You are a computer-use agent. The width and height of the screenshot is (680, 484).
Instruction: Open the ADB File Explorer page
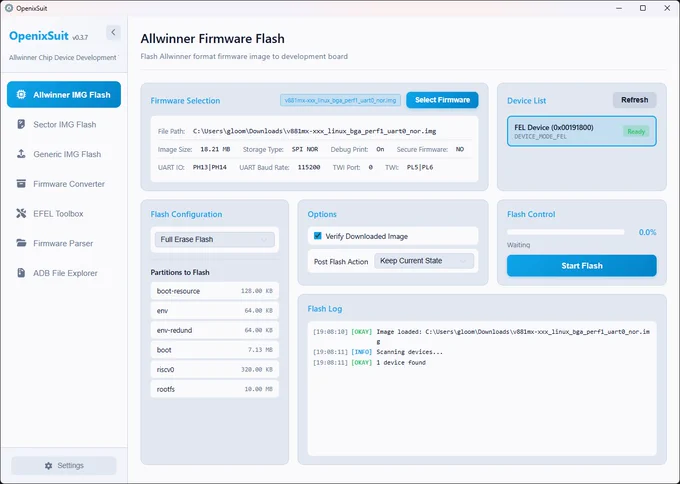click(64, 273)
